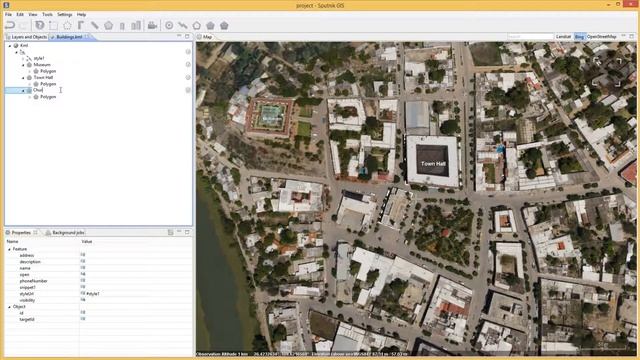Collapse the Museum tree node
Image resolution: width=640 pixels, height=360 pixels.
tap(23, 65)
